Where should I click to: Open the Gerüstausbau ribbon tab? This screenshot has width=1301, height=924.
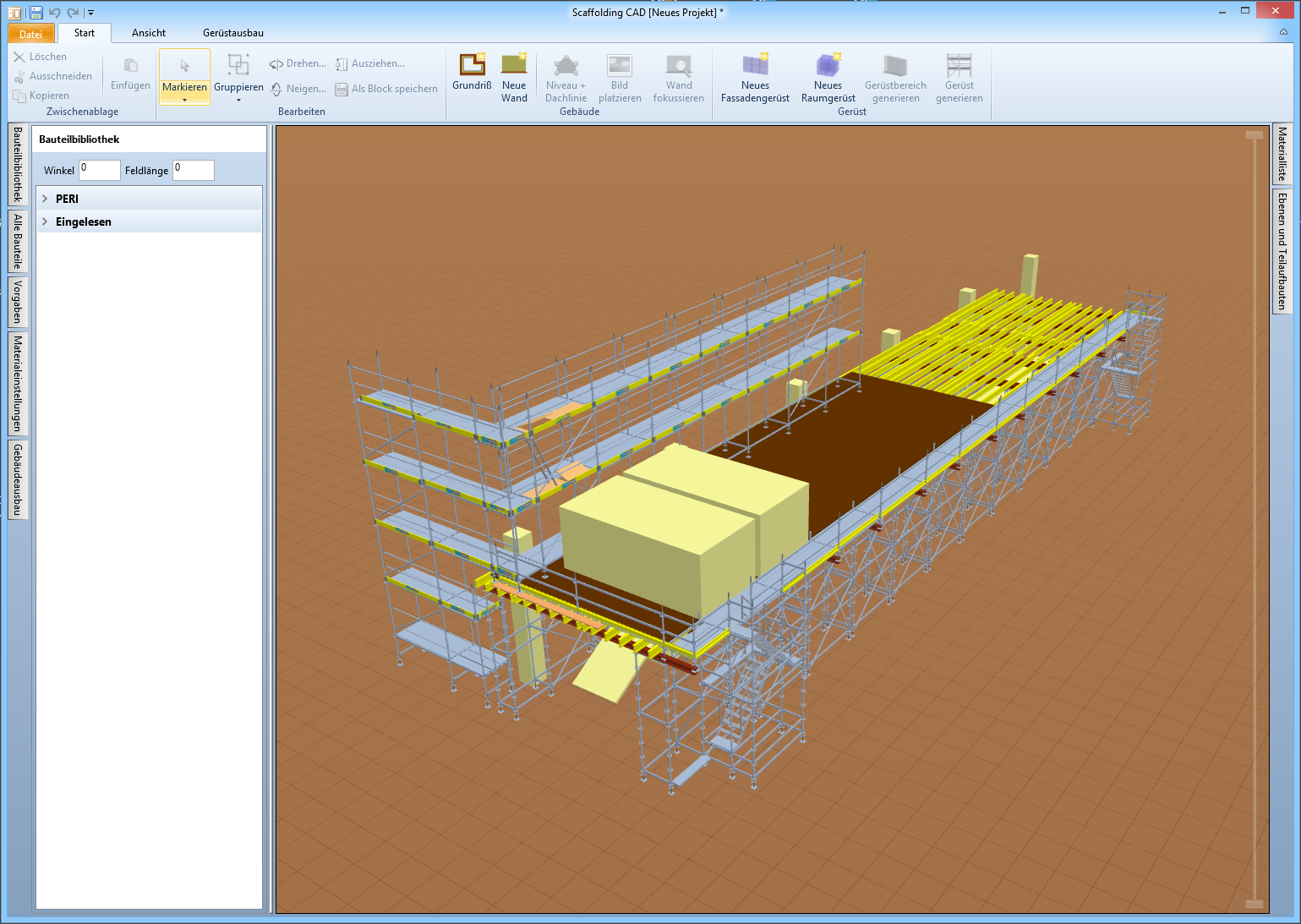point(233,33)
